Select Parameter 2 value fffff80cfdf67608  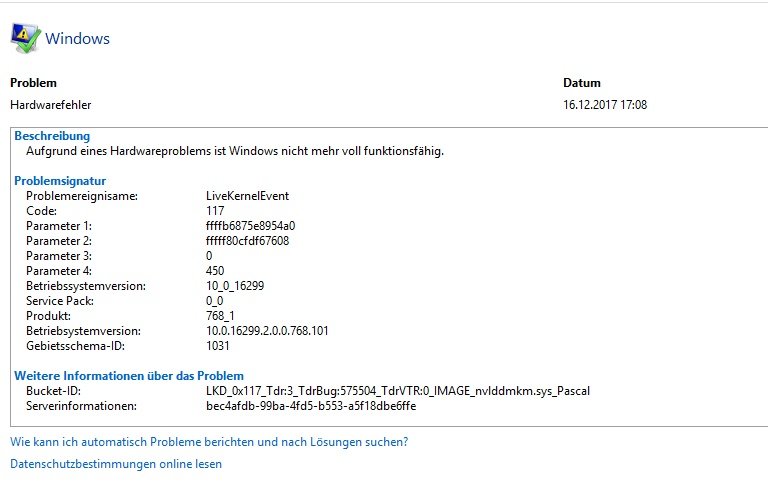pos(247,241)
